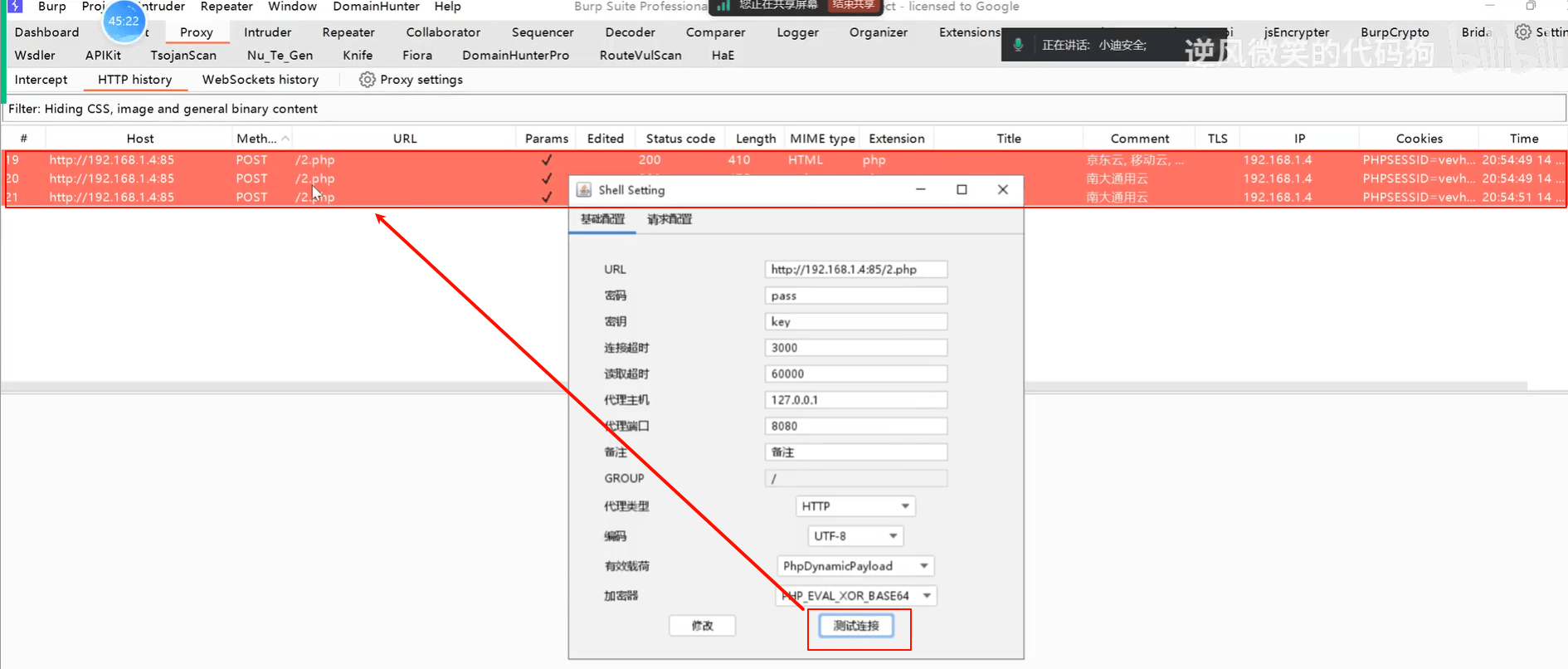Open the 编码 UTF-8 dropdown

pos(855,536)
